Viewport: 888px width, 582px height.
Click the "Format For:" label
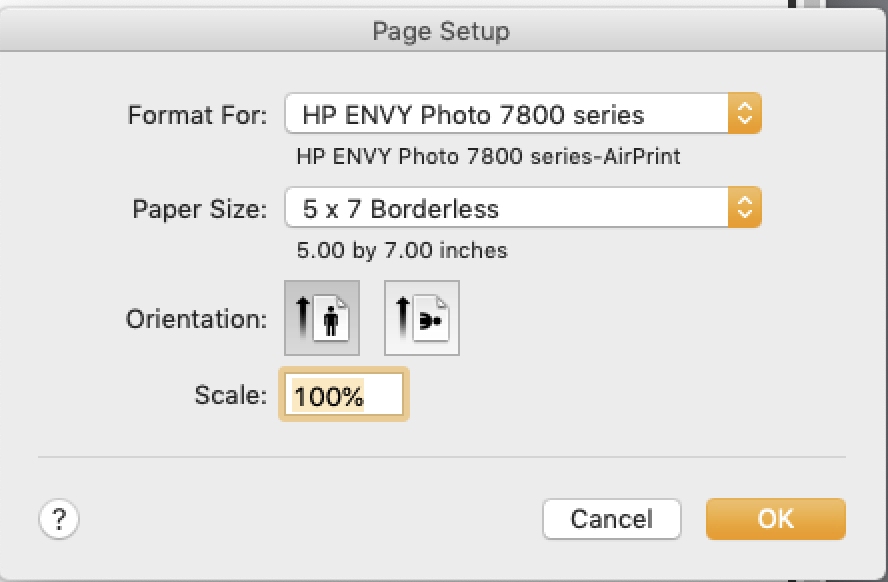click(197, 115)
